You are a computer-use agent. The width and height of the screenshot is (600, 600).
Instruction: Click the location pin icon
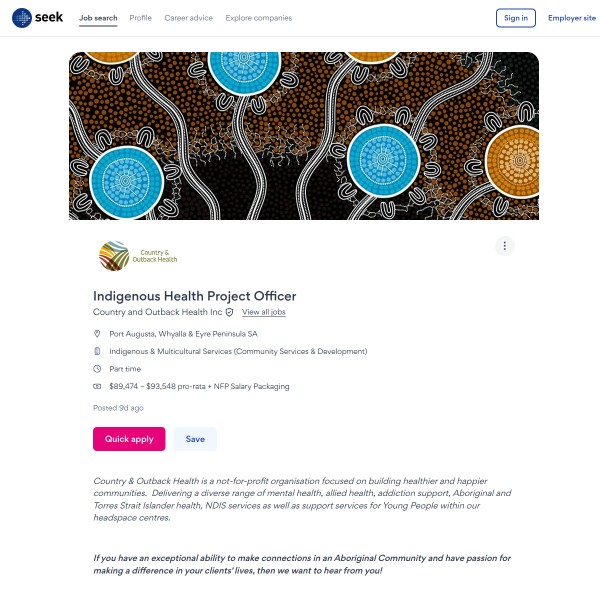pos(98,334)
